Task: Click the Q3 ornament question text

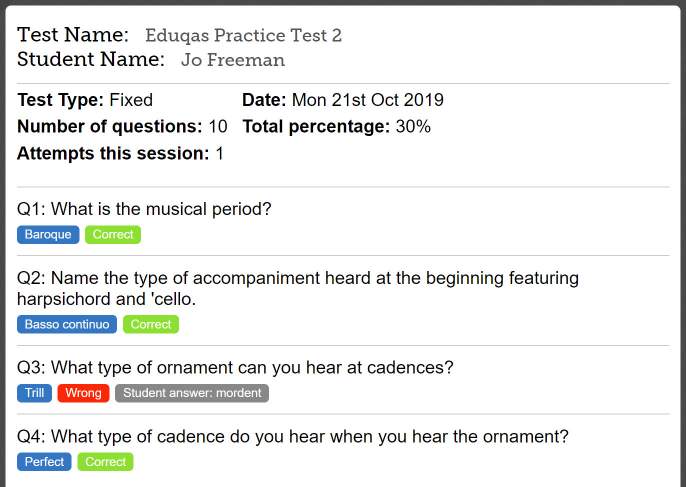Action: [235, 368]
